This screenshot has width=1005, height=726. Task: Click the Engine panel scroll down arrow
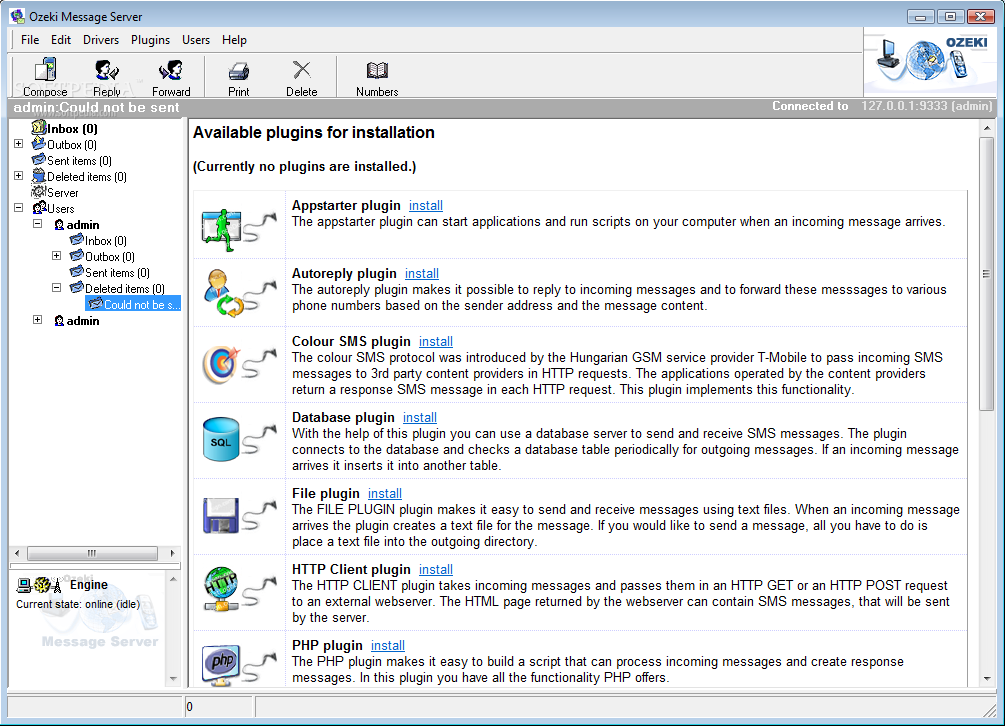tap(173, 678)
